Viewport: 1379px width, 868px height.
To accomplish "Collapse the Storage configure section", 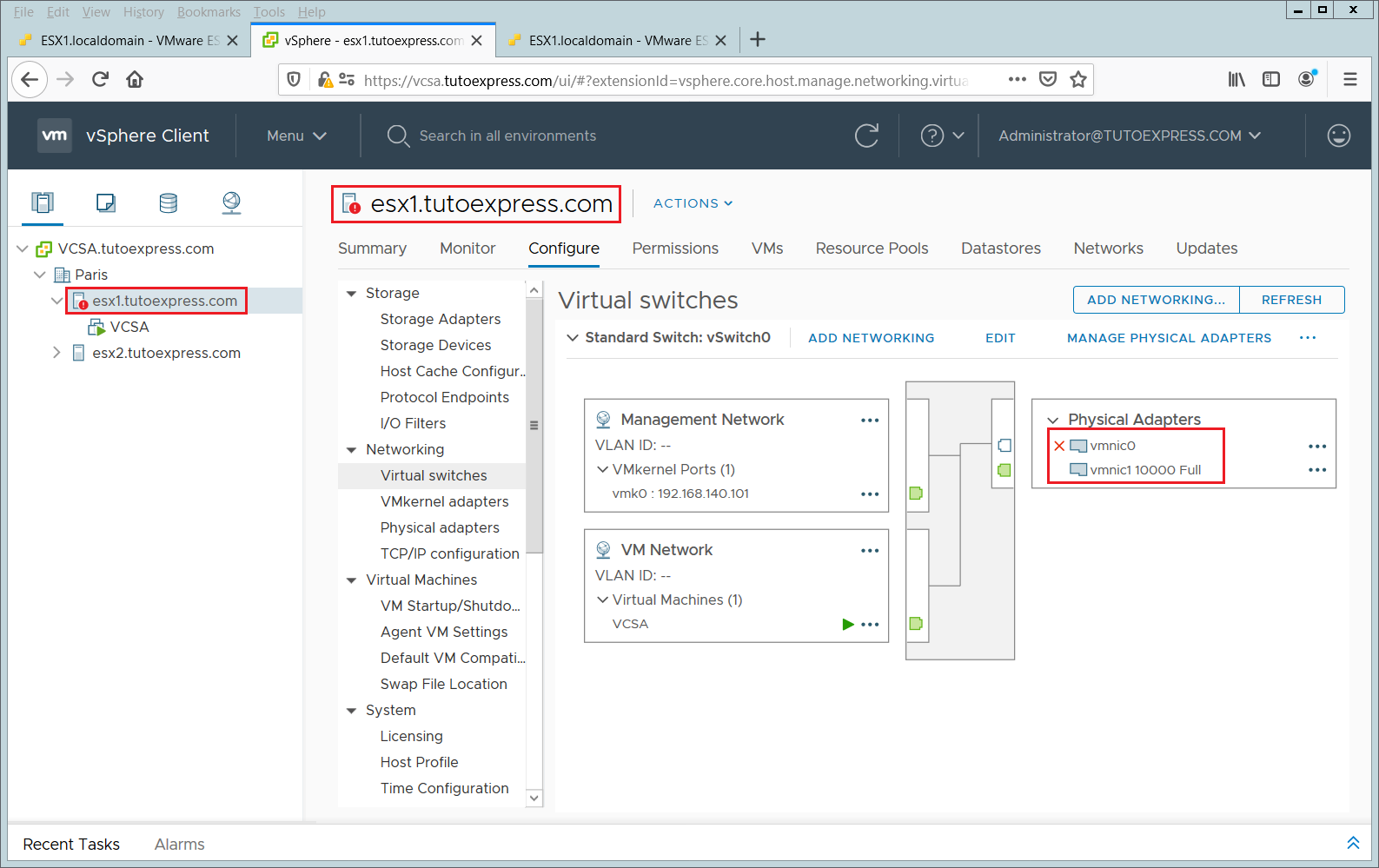I will [x=351, y=294].
